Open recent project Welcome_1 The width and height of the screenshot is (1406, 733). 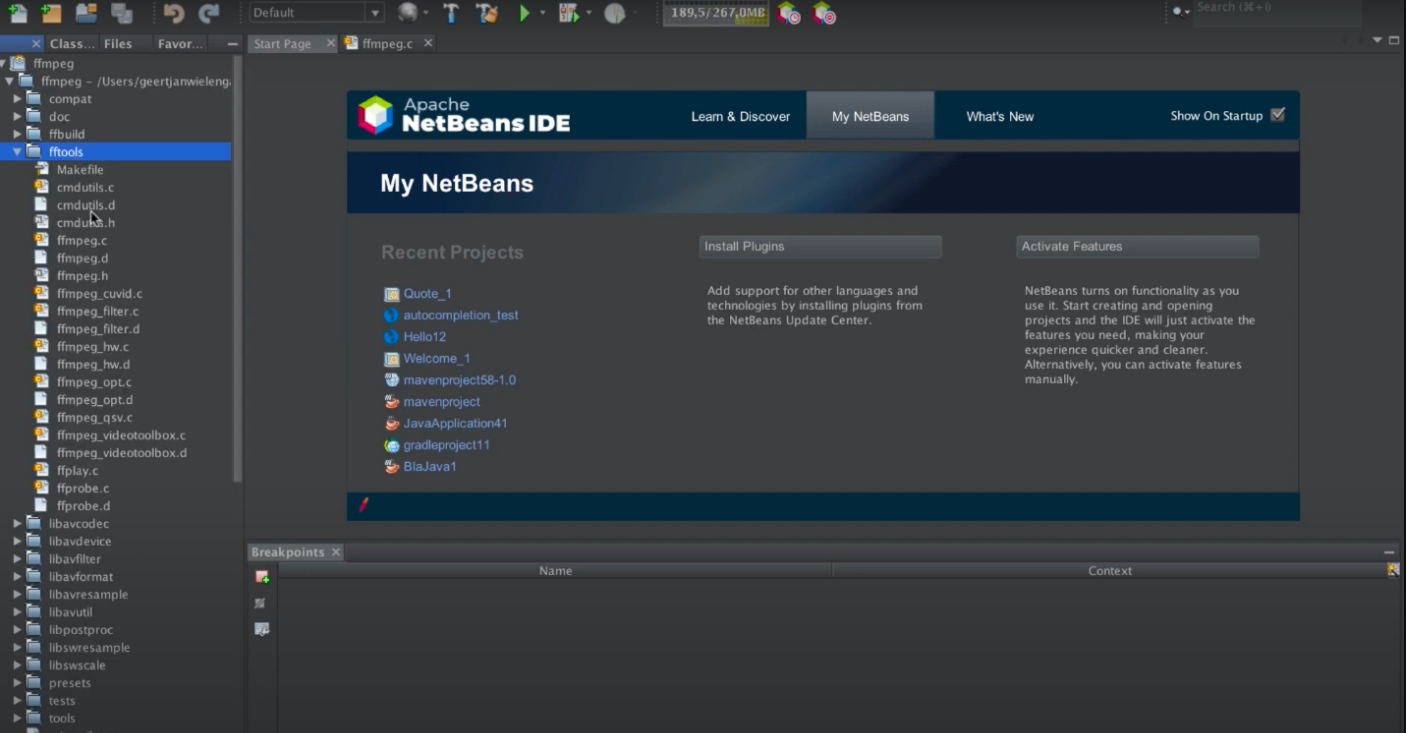click(x=437, y=359)
